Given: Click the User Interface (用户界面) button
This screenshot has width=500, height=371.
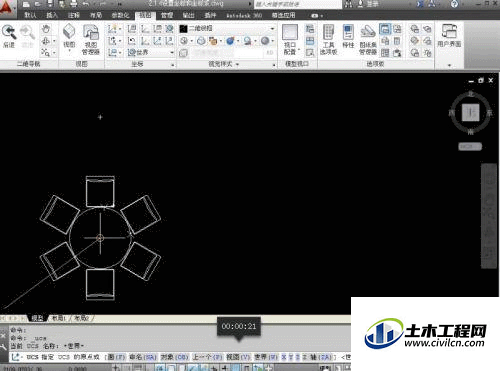Looking at the screenshot, I should pyautogui.click(x=449, y=35).
